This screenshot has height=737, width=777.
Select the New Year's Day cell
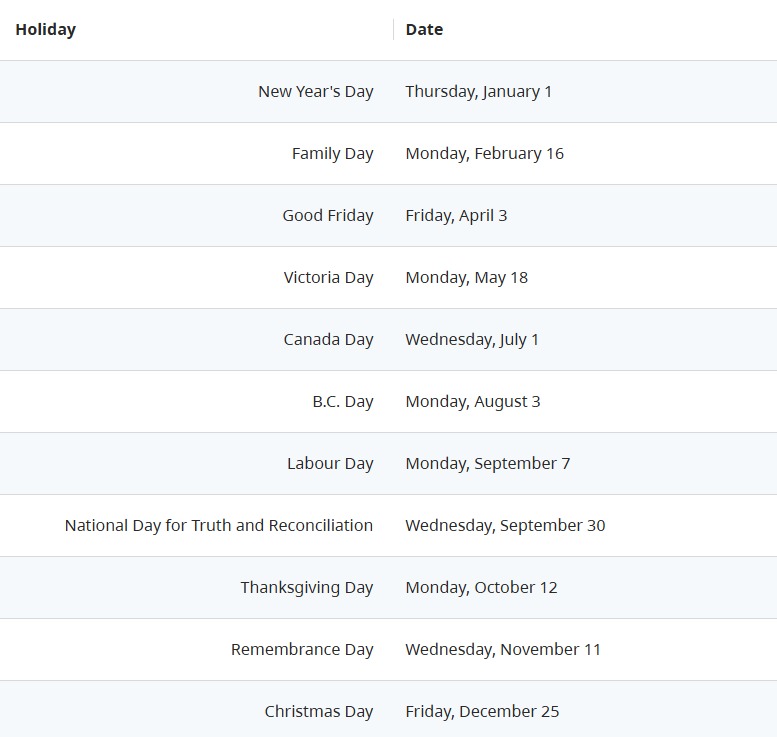point(315,92)
